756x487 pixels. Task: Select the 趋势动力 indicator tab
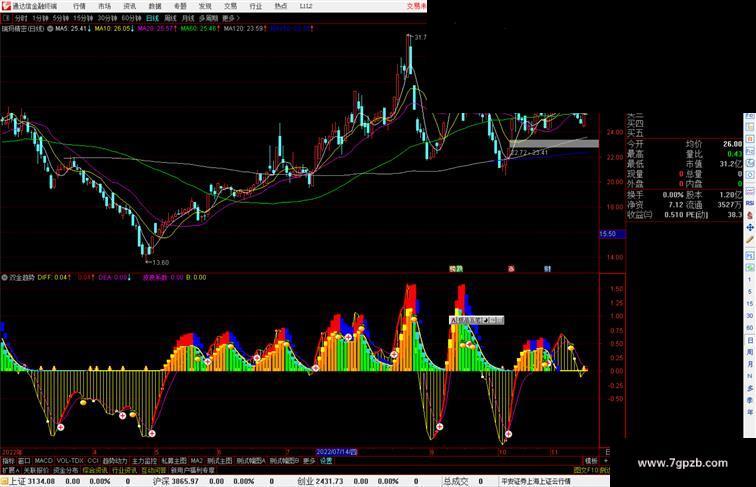[x=115, y=461]
